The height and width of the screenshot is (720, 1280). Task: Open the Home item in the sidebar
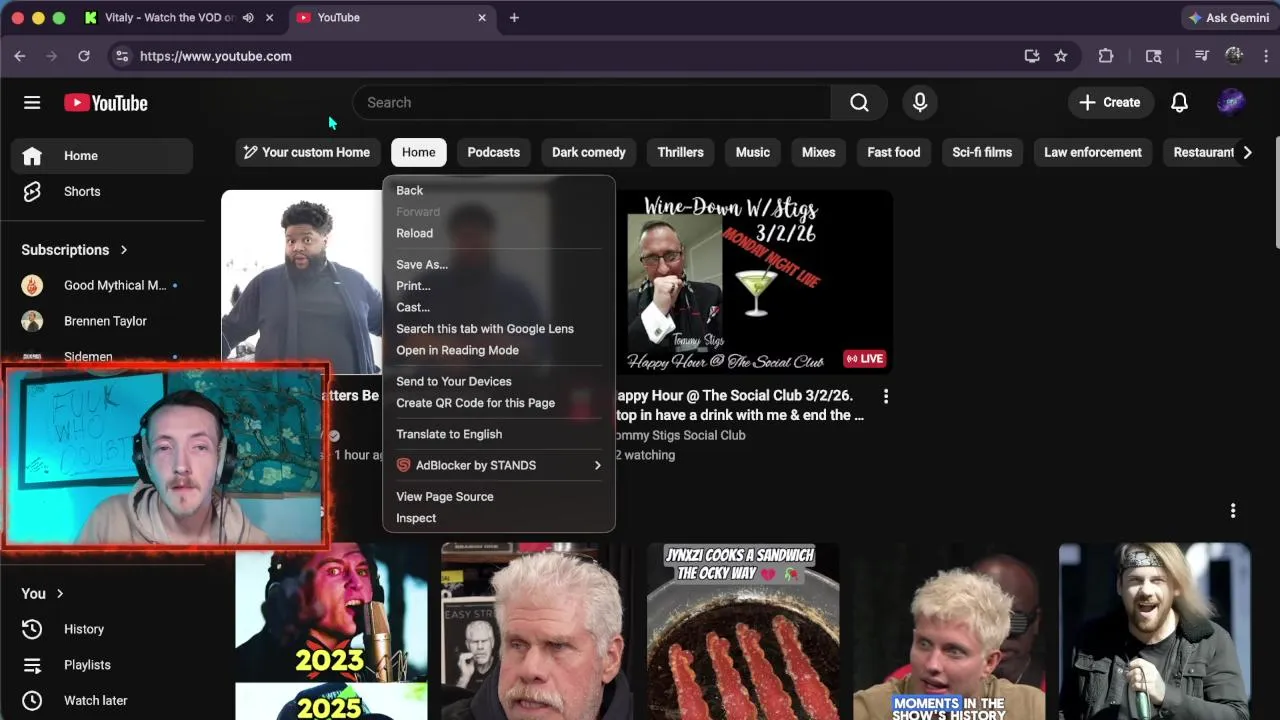tap(102, 156)
